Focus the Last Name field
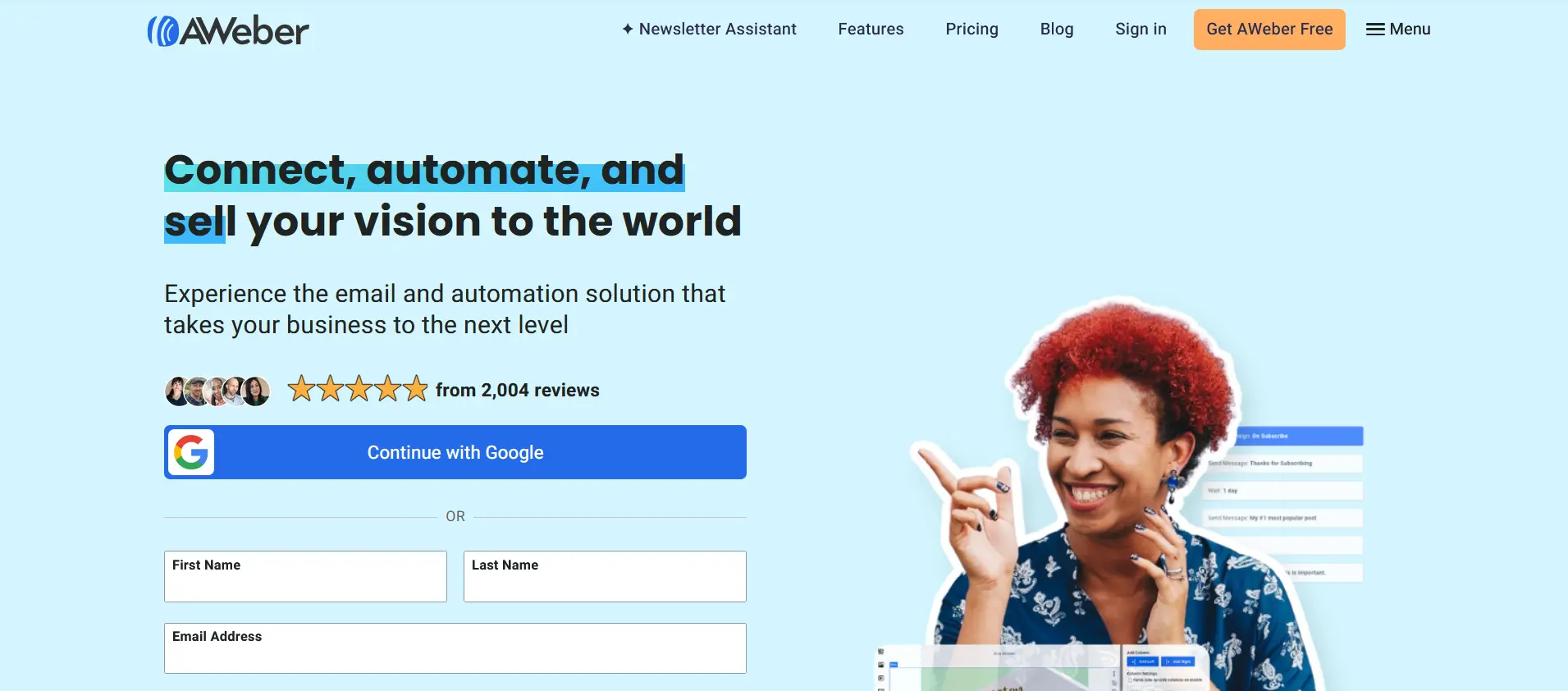The width and height of the screenshot is (1568, 691). 605,576
